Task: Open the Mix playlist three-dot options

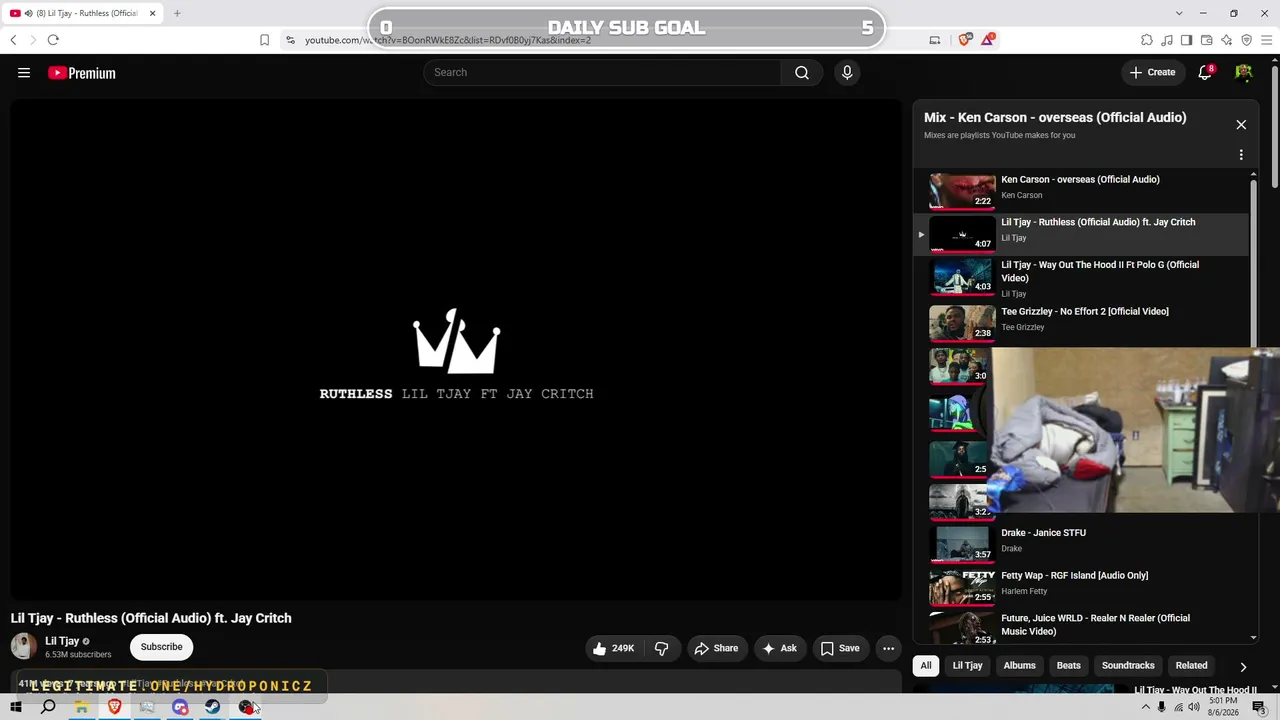Action: click(x=1241, y=155)
